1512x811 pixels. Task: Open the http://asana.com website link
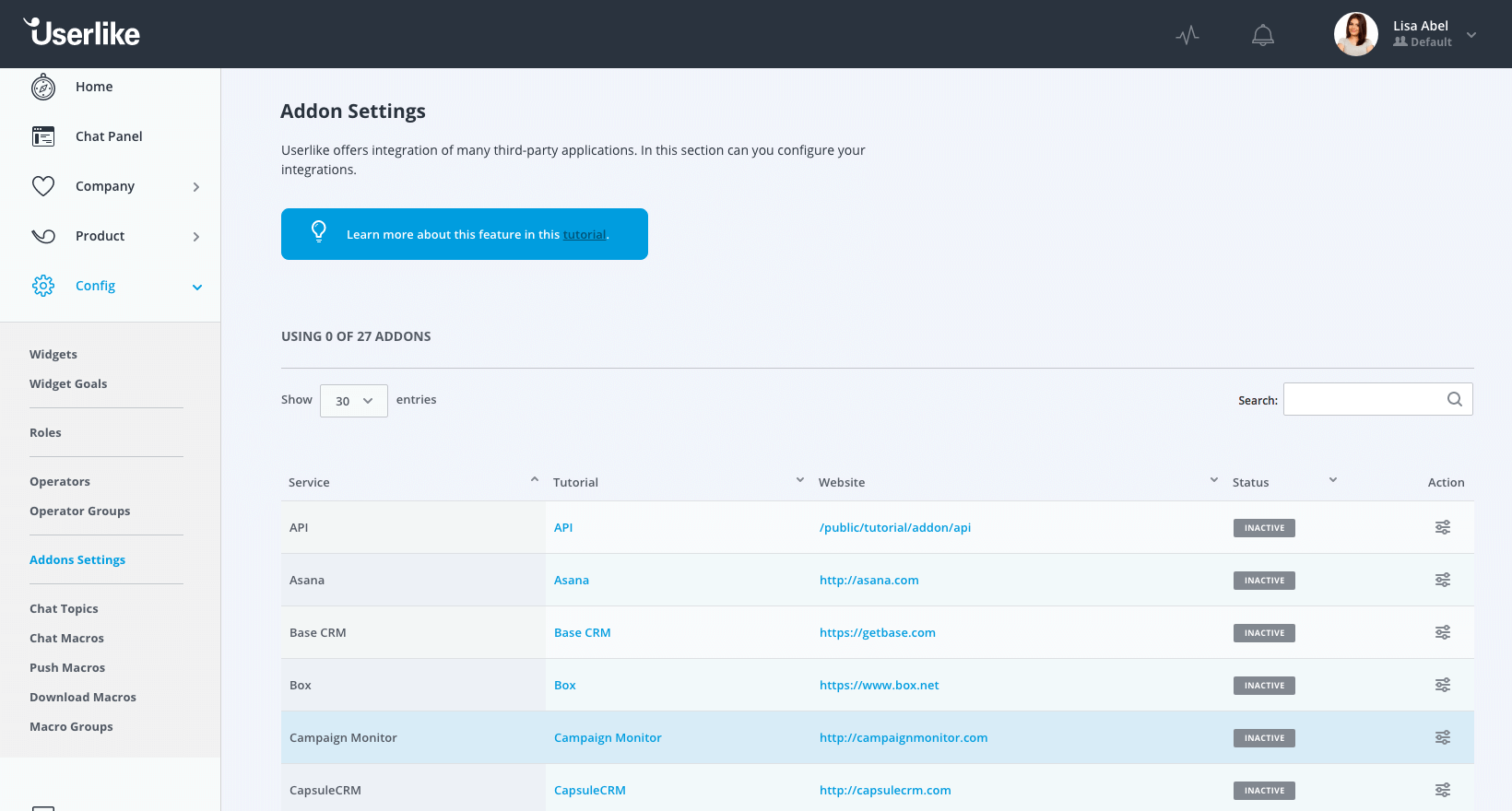pos(868,580)
